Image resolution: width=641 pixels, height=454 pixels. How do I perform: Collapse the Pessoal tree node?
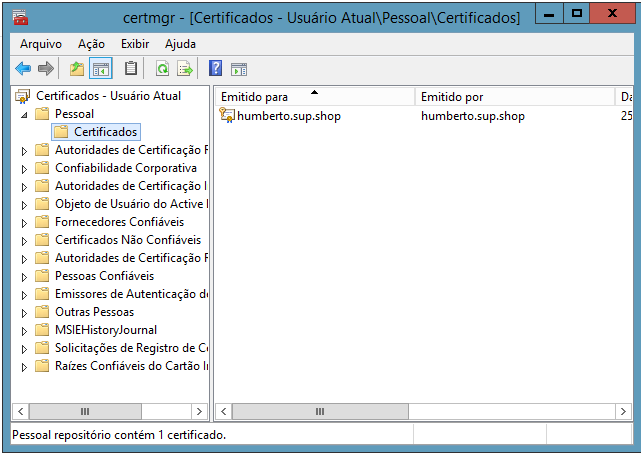tap(25, 115)
